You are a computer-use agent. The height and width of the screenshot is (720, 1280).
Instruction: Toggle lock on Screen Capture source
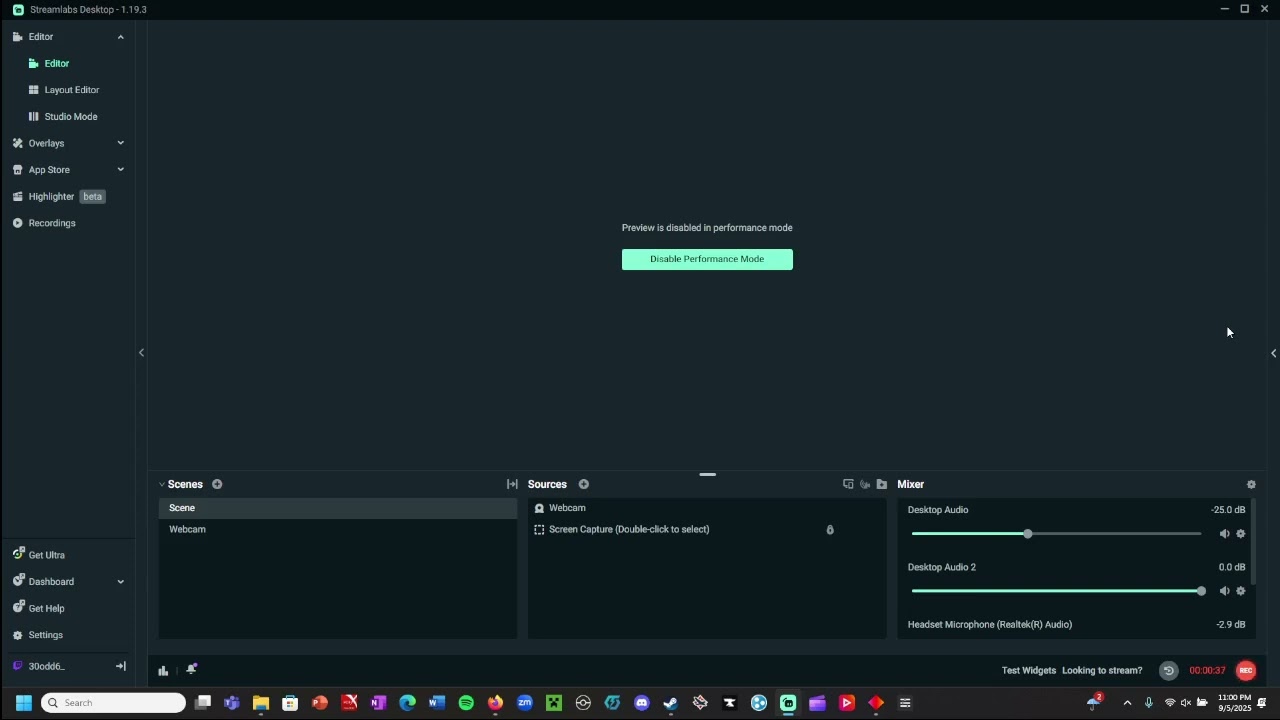[x=830, y=530]
